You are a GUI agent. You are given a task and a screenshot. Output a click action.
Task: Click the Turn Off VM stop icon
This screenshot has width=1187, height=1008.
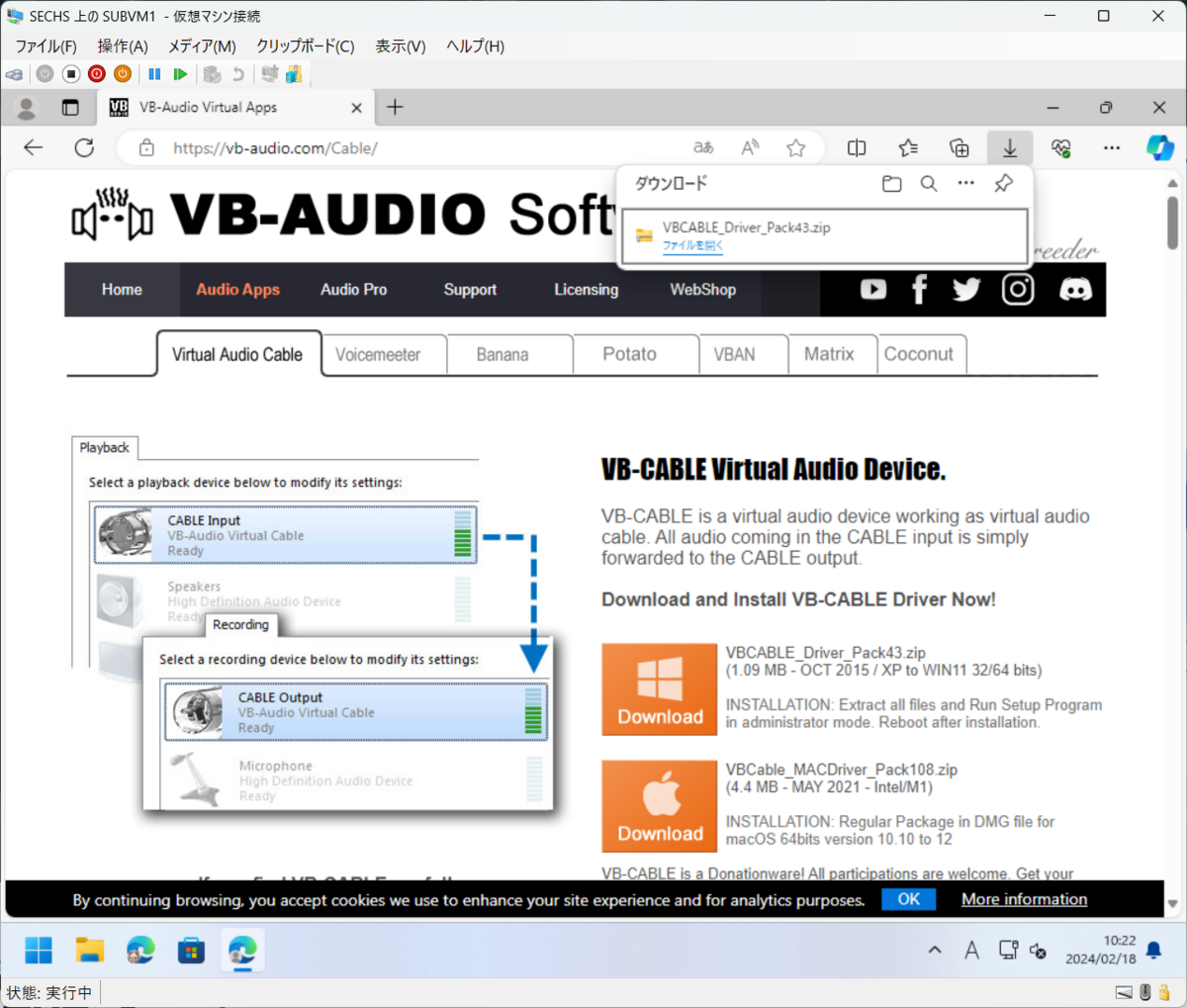(x=70, y=74)
